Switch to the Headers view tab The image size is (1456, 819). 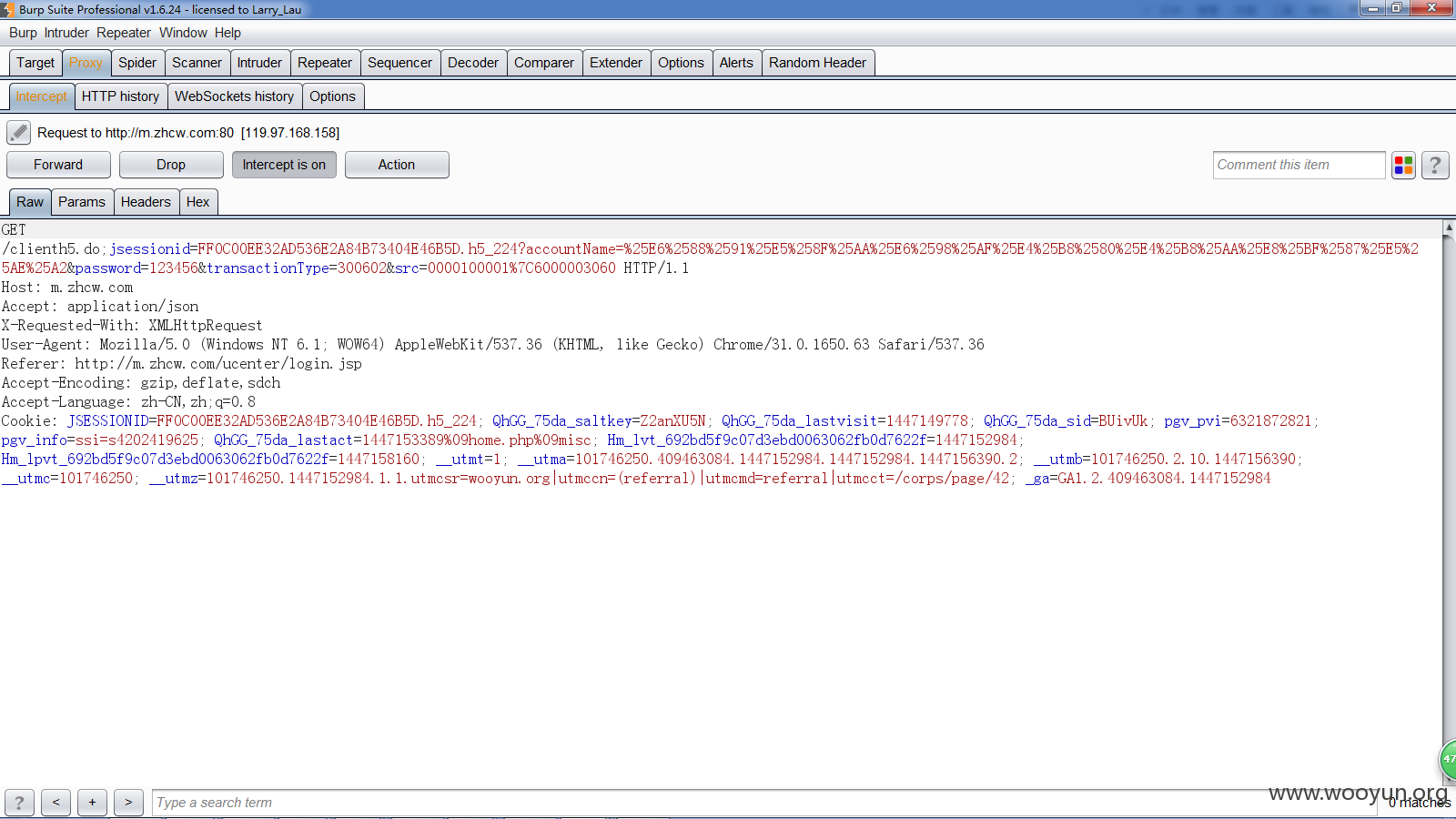[146, 202]
